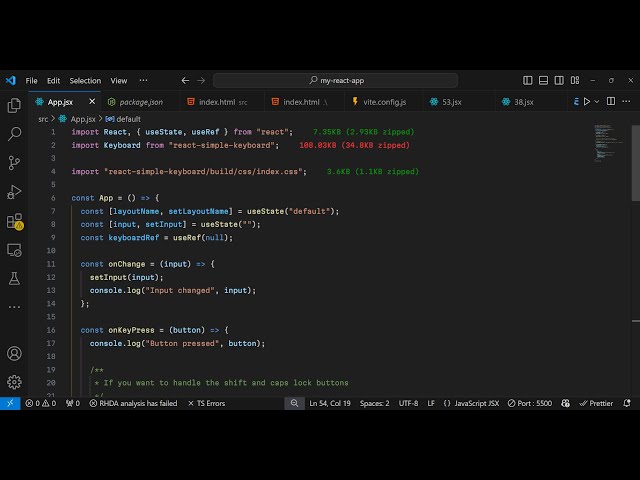Close the App.jsx tab
Screen dimensions: 640x480
click(92, 101)
